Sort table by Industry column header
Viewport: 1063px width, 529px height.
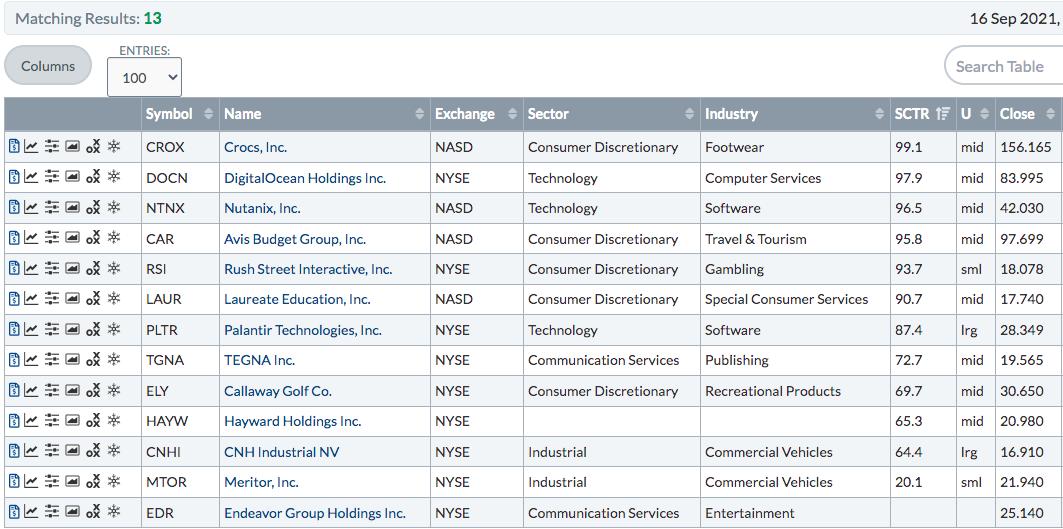[795, 114]
